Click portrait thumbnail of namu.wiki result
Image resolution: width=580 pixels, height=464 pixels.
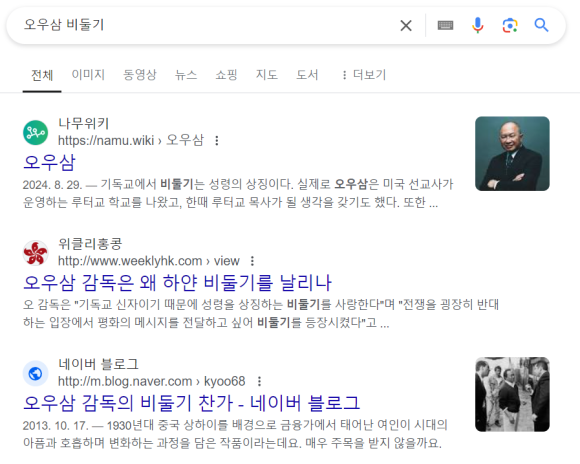(x=512, y=154)
